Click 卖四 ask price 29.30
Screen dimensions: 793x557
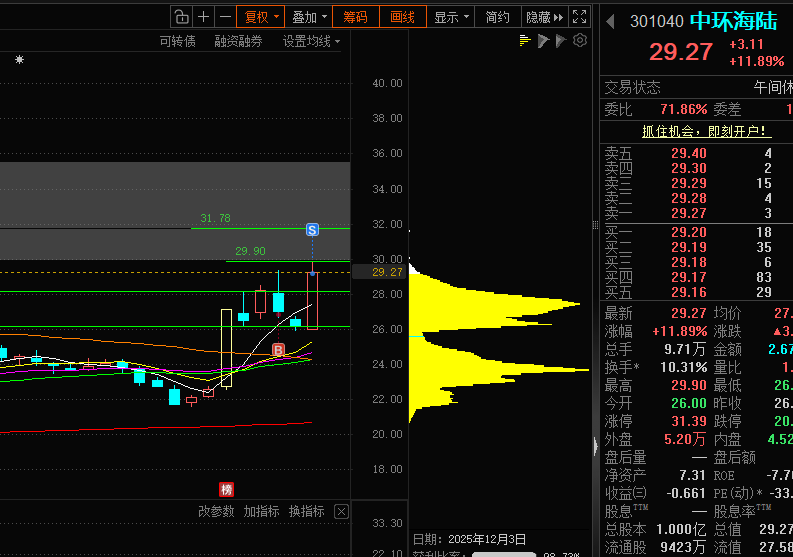(x=688, y=168)
